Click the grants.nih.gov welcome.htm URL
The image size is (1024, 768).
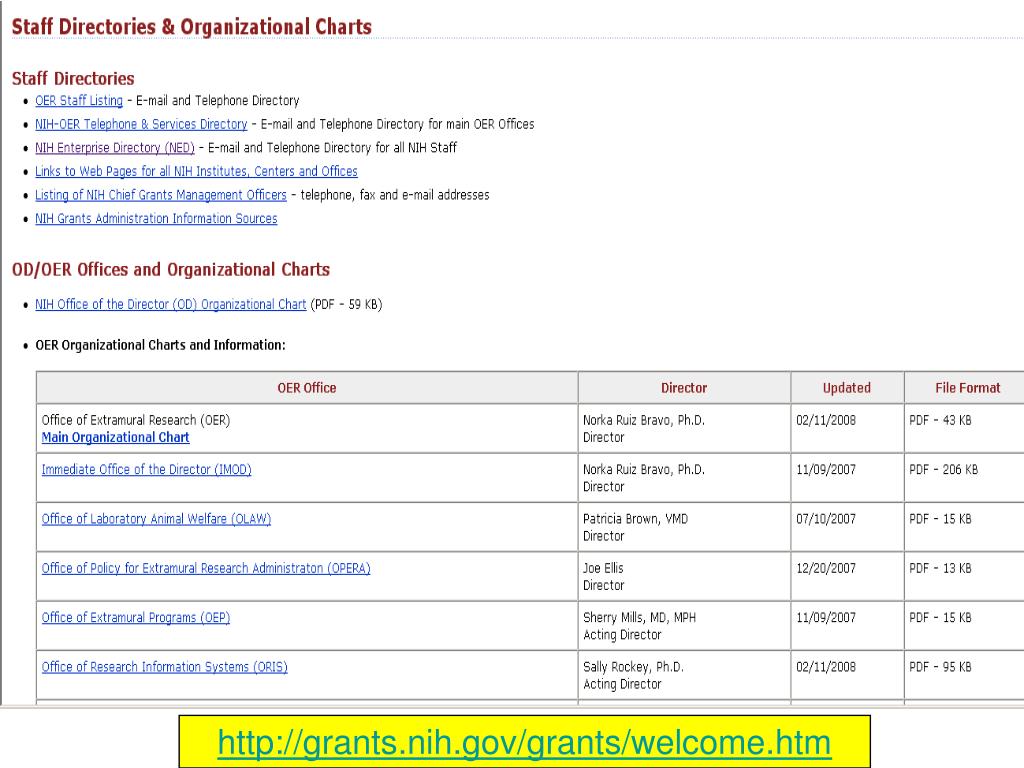pos(524,743)
